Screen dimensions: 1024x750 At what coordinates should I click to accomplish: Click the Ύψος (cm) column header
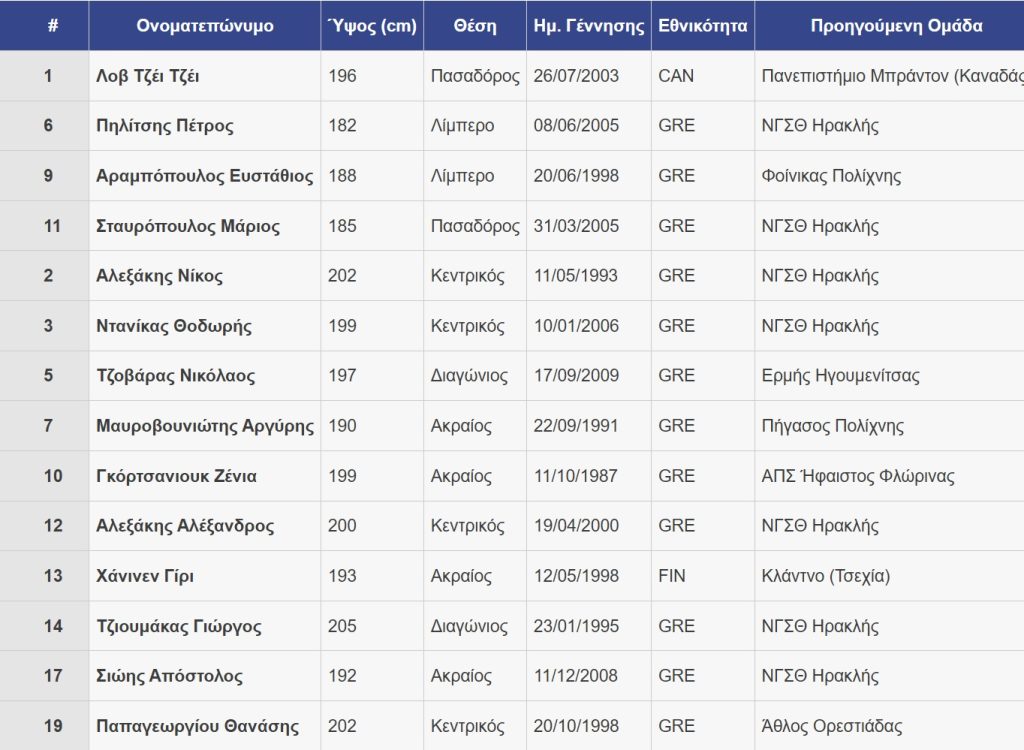(372, 26)
